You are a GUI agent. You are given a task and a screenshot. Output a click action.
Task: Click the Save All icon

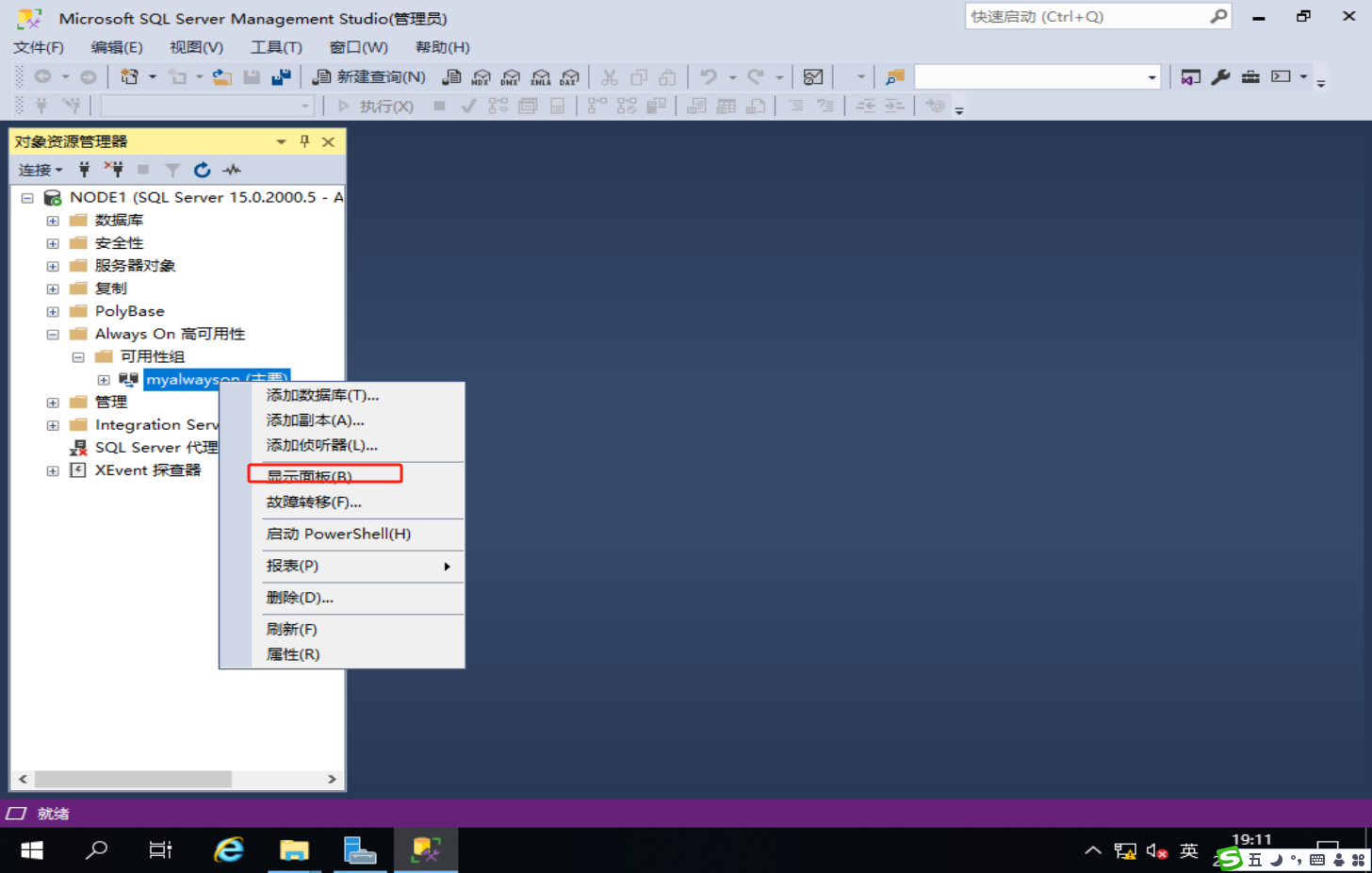[281, 77]
